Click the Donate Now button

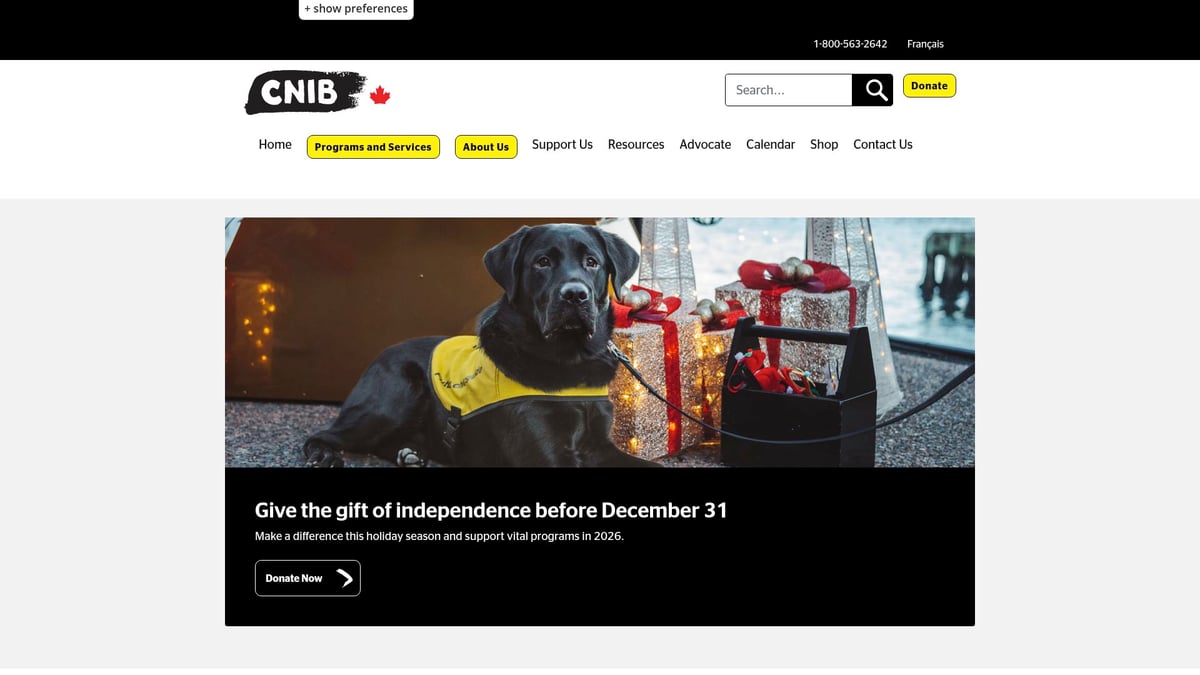click(x=308, y=578)
